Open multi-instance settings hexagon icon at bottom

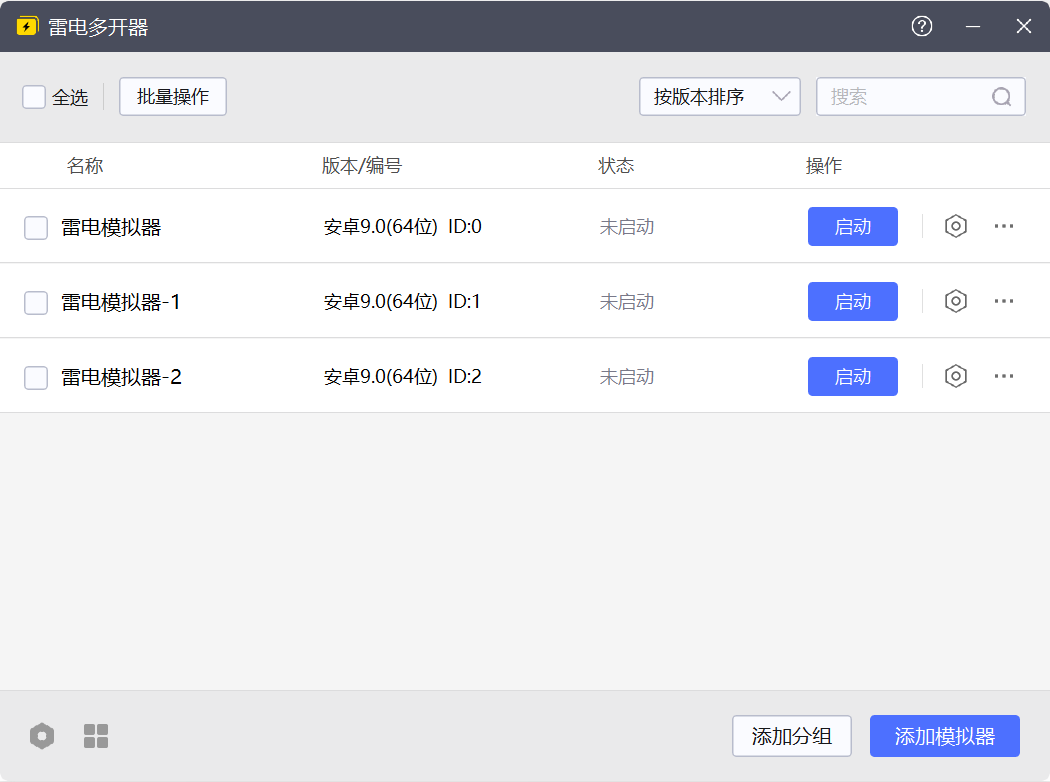click(42, 736)
